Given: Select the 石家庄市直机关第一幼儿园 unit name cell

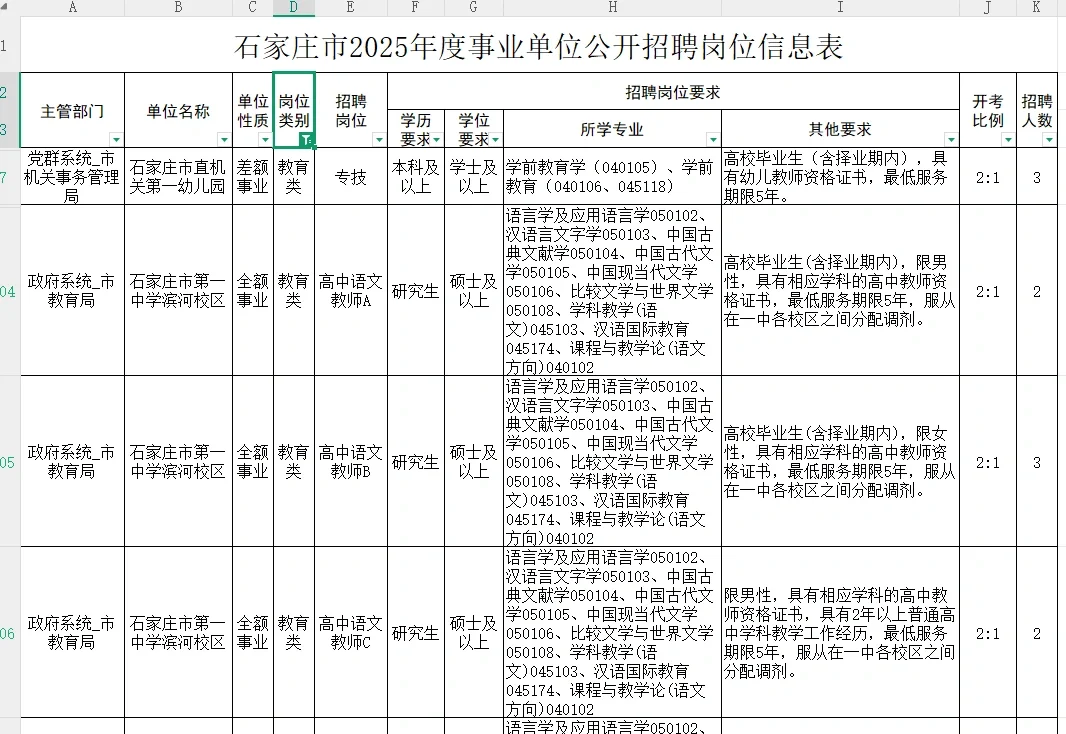Looking at the screenshot, I should tap(178, 177).
